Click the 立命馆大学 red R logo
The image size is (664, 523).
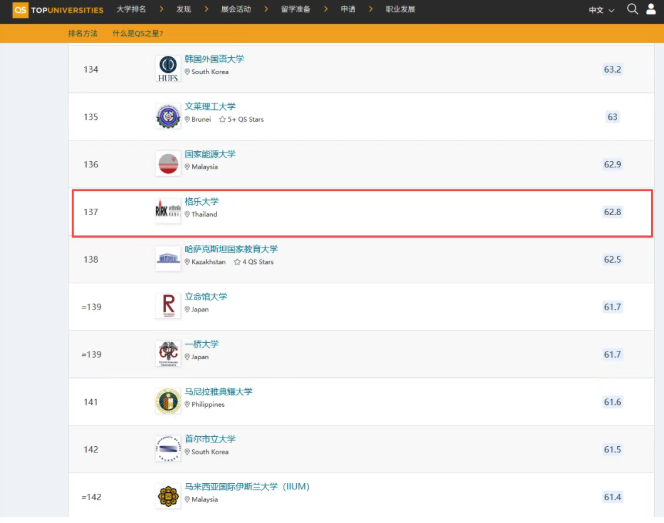[168, 305]
